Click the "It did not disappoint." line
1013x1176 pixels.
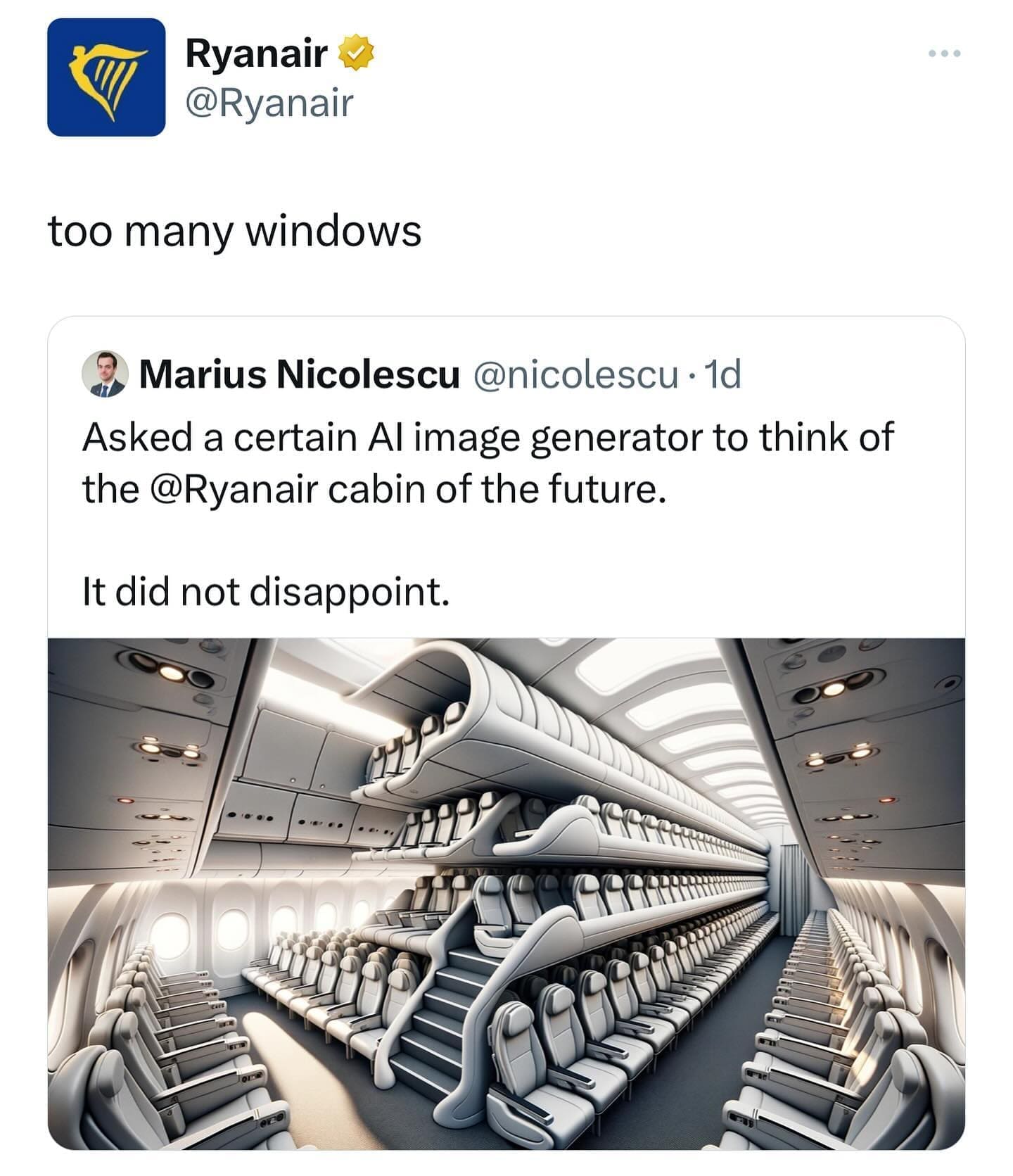pos(265,590)
